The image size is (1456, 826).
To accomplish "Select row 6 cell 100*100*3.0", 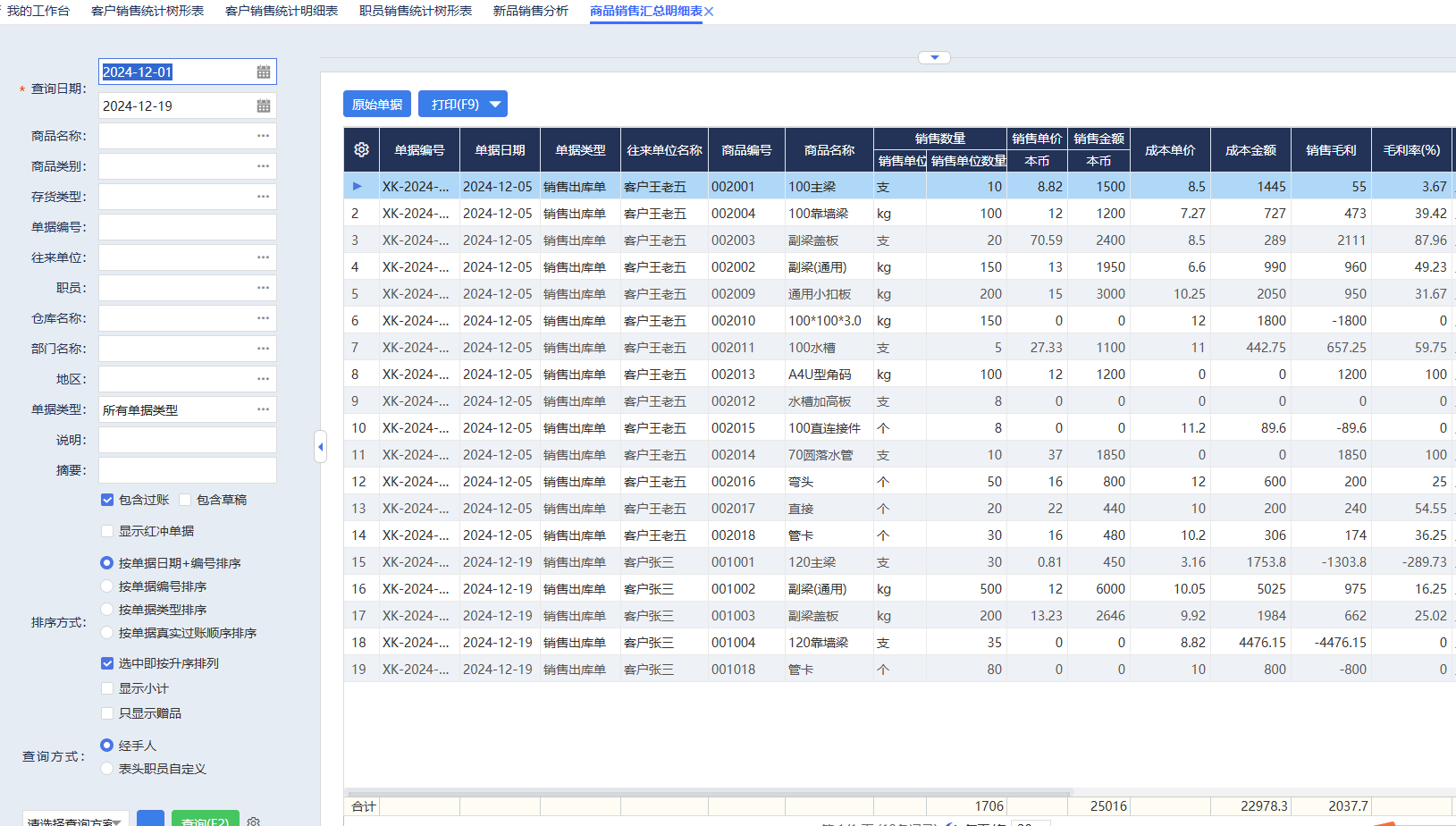I will pos(829,321).
